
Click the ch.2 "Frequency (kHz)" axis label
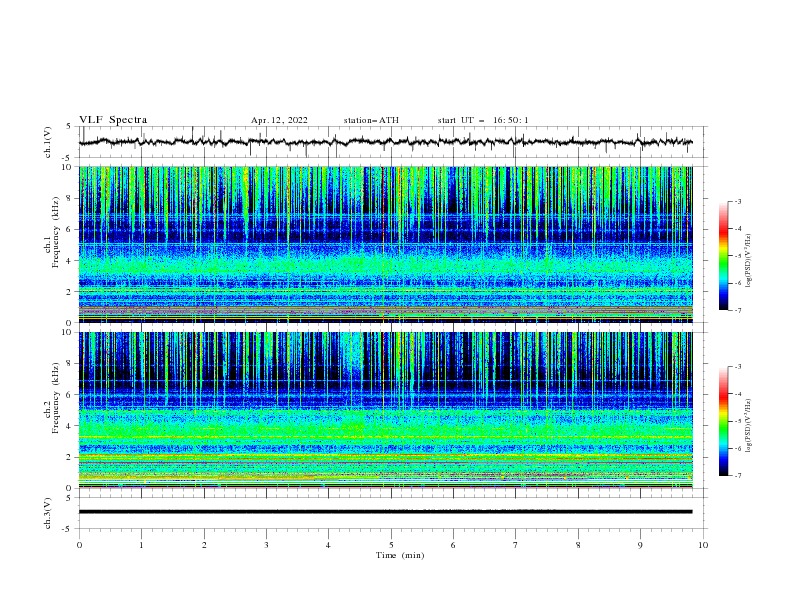click(56, 398)
